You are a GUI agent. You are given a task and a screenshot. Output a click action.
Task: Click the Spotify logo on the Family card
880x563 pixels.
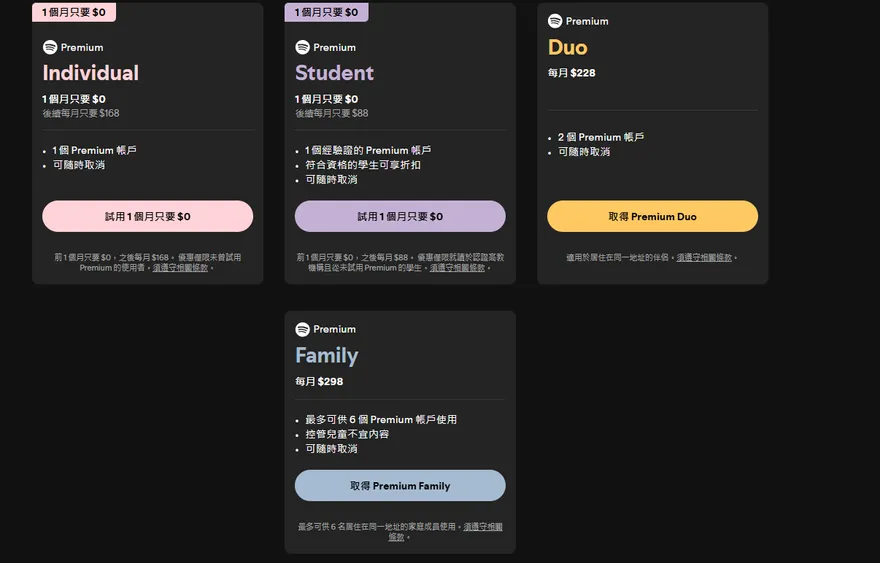302,329
